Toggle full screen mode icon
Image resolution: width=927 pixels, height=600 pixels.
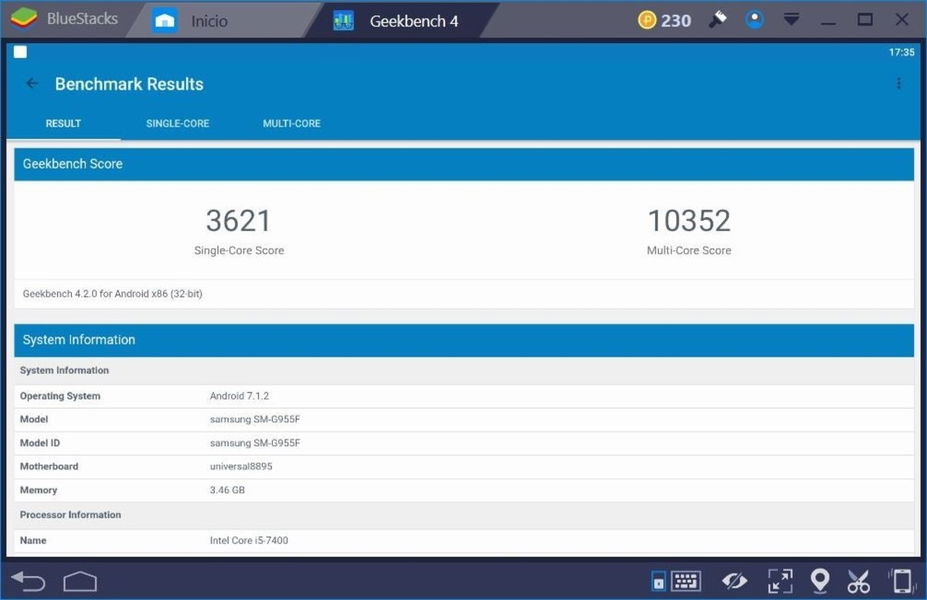click(780, 581)
